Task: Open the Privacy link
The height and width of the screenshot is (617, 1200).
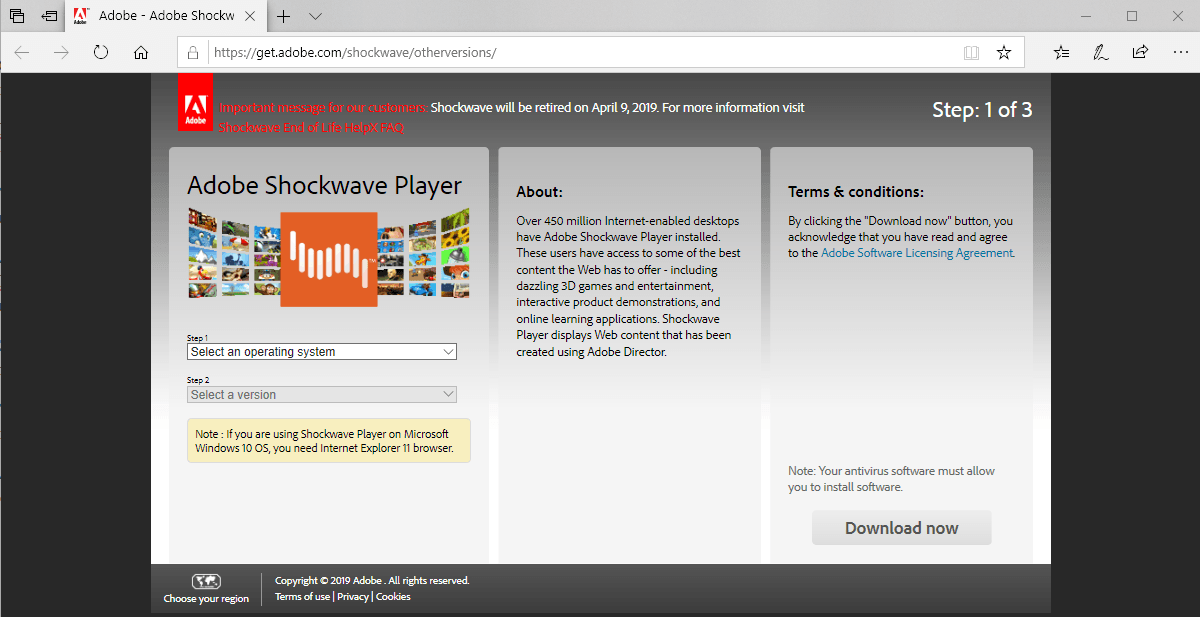Action: pyautogui.click(x=353, y=596)
